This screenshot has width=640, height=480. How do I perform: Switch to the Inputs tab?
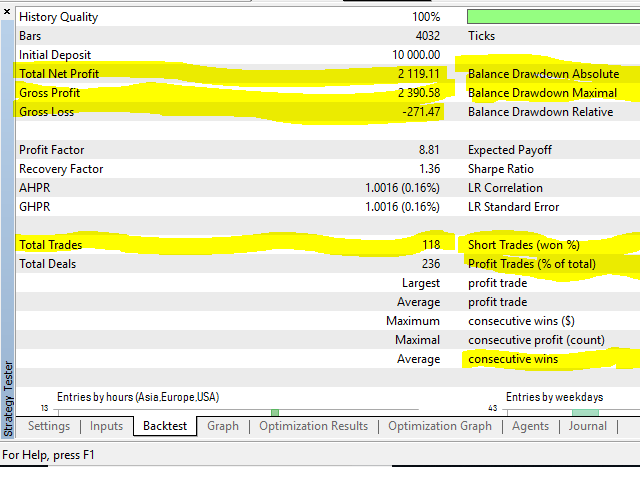(107, 426)
